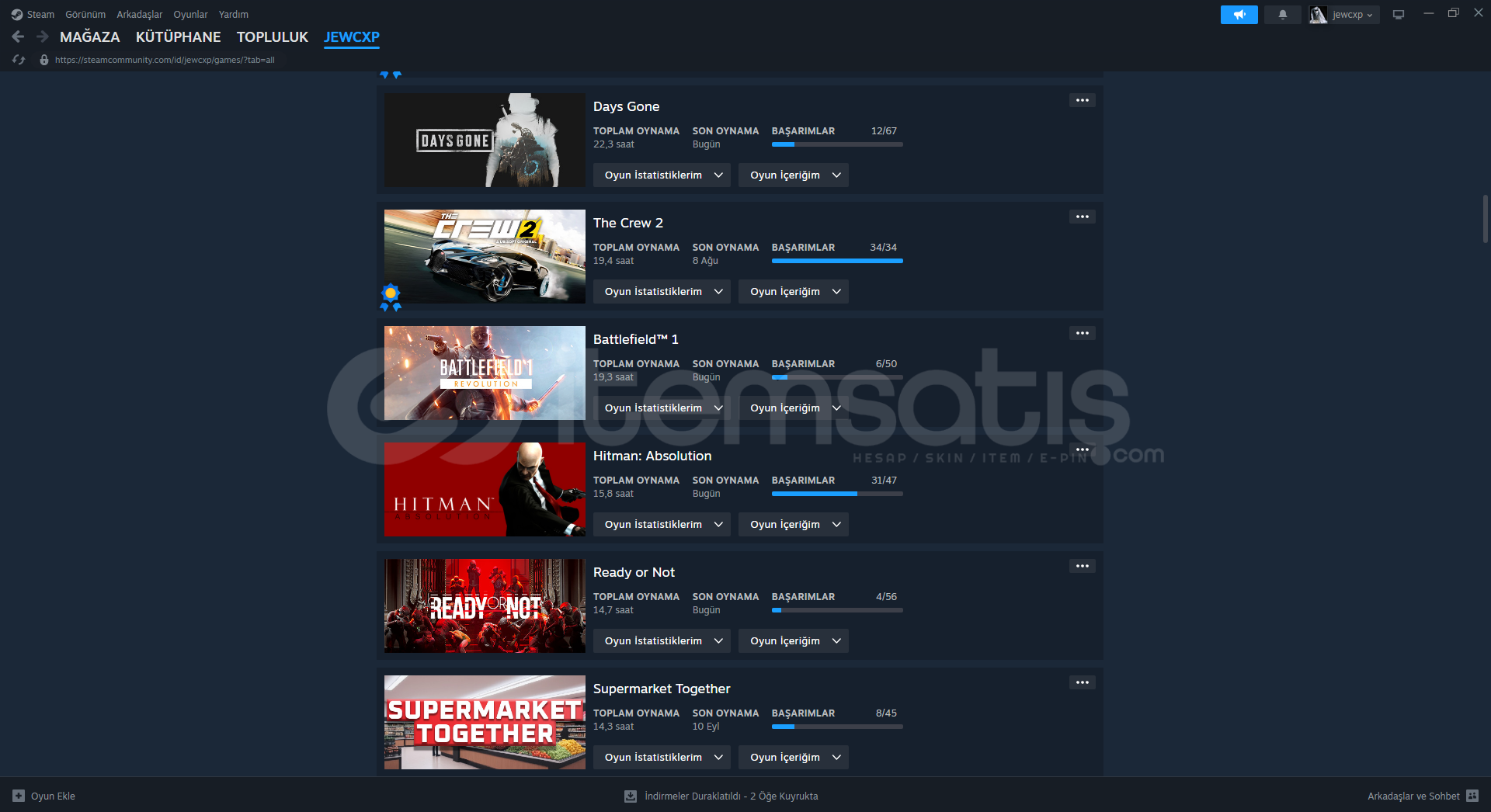Expand Oyun İstatistiklerim for Supermarket Together

click(662, 758)
